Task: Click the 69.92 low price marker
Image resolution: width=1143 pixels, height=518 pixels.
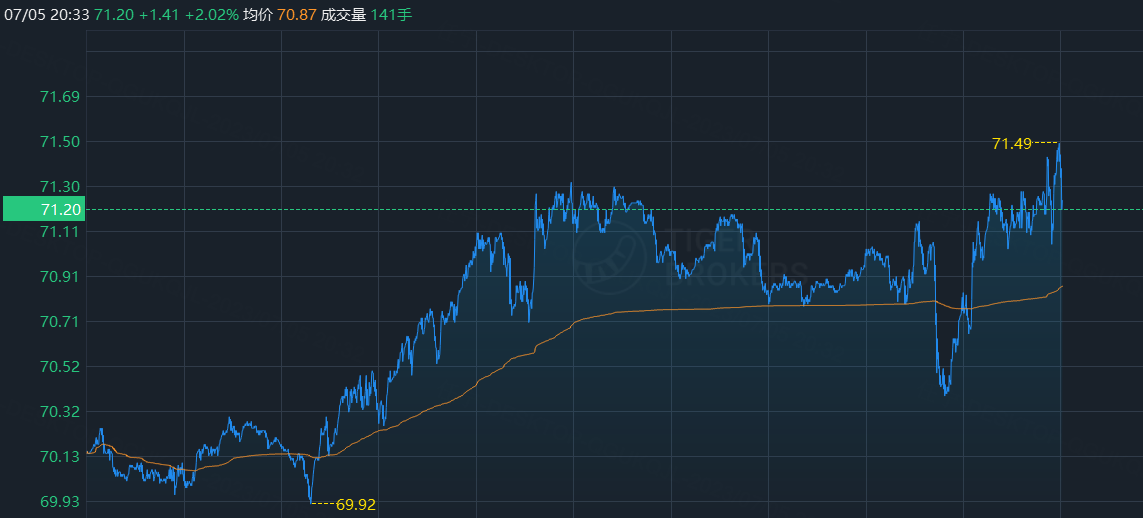Action: point(356,504)
